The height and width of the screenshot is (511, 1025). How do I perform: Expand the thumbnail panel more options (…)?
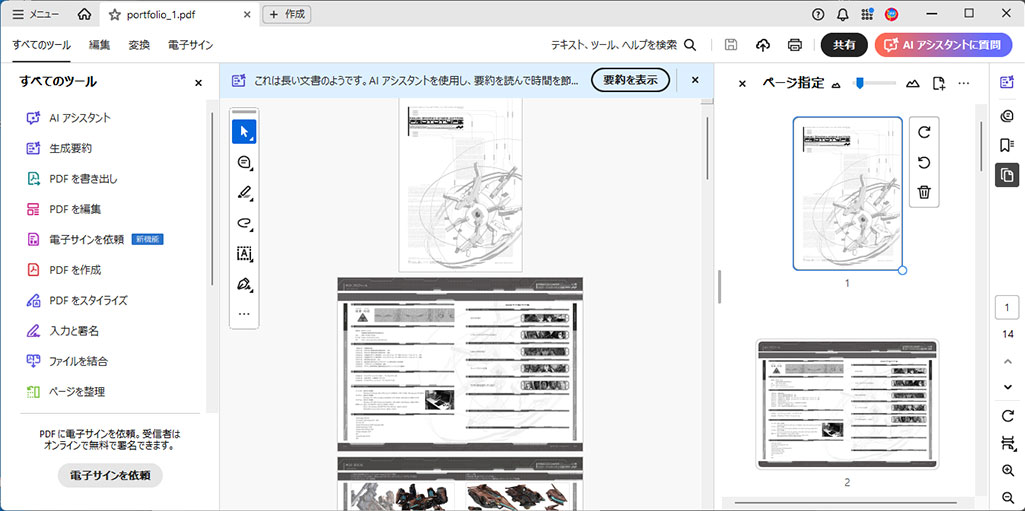pos(964,83)
